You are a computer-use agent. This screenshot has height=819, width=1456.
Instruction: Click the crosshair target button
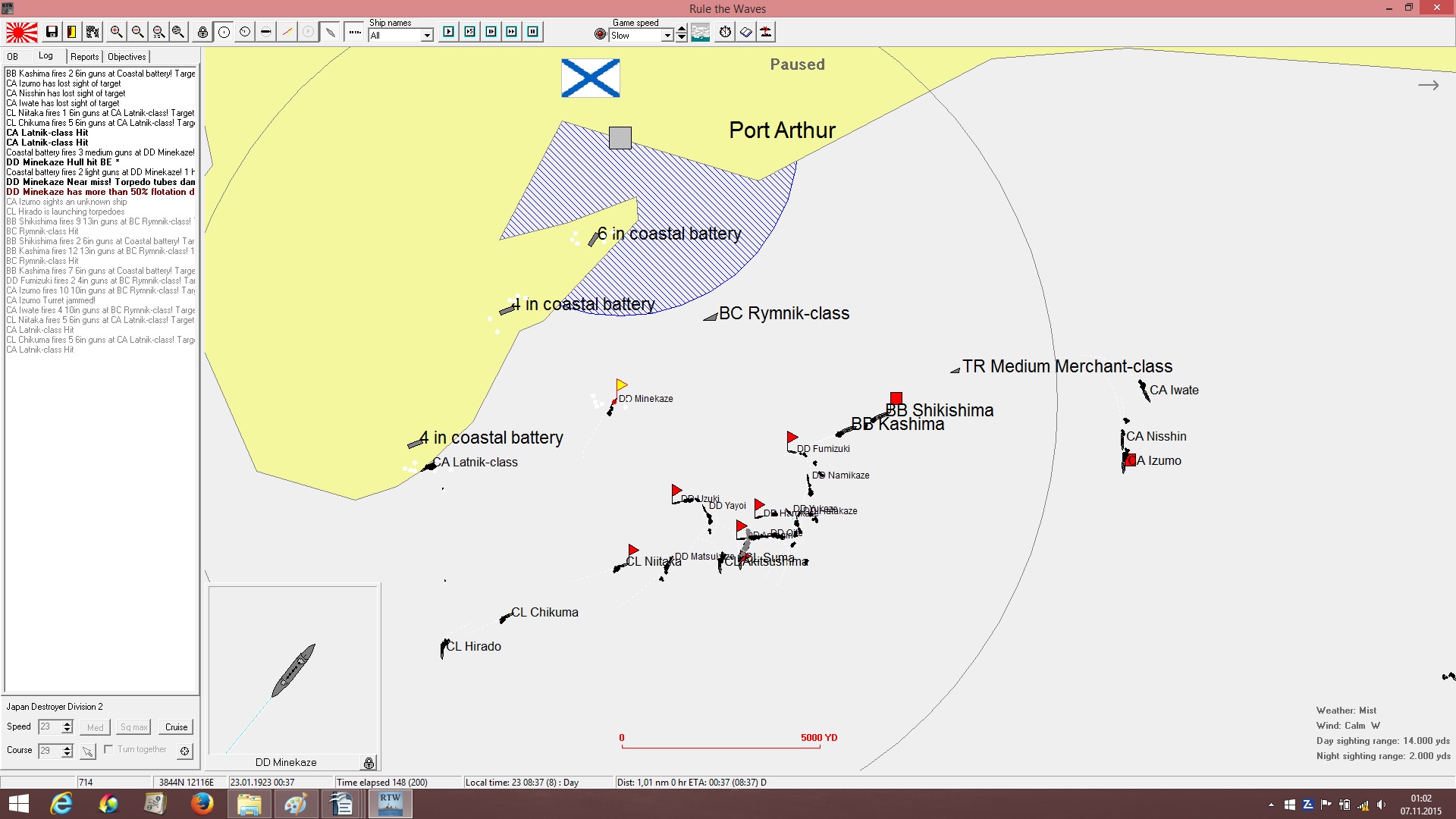pos(184,751)
